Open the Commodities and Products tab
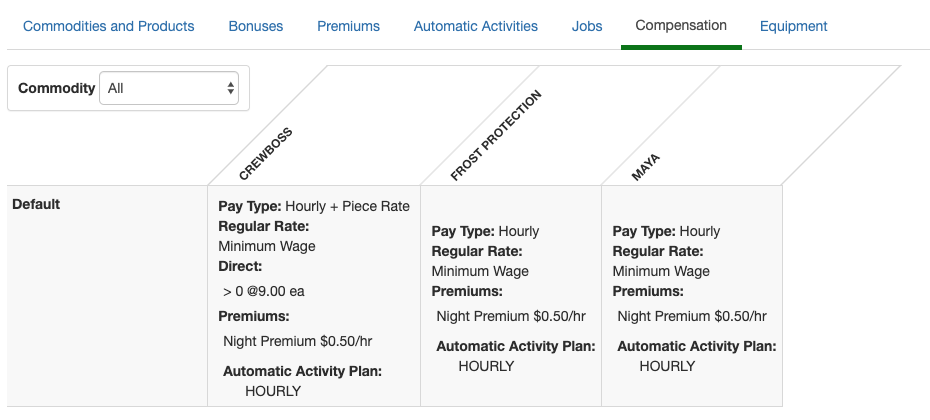The height and width of the screenshot is (420, 930). point(108,26)
